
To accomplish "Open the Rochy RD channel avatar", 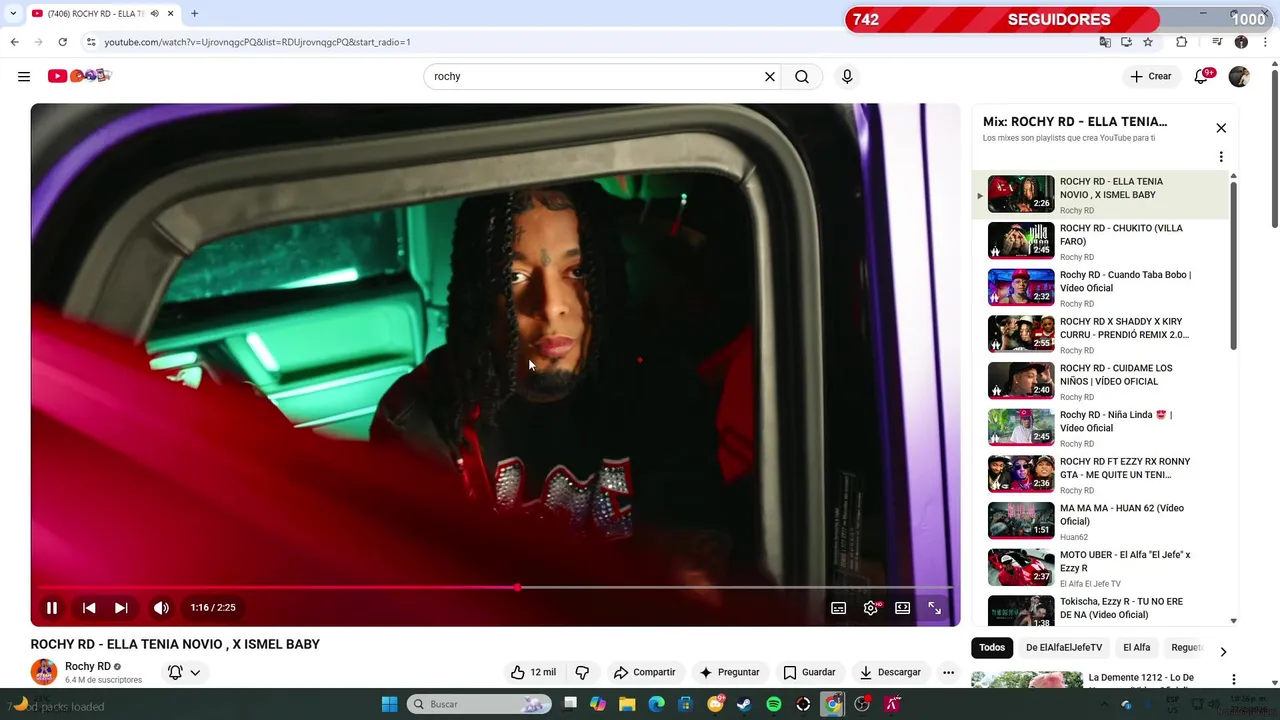I will tap(44, 672).
